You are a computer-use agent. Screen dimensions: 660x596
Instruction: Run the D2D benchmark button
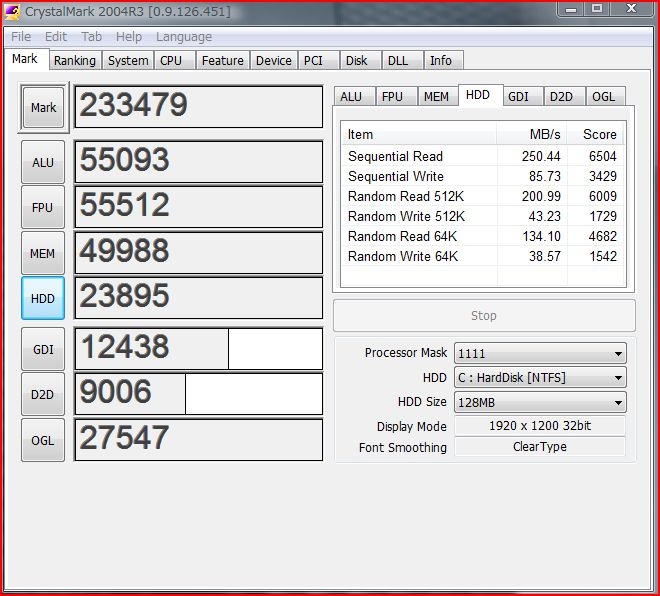coord(43,394)
